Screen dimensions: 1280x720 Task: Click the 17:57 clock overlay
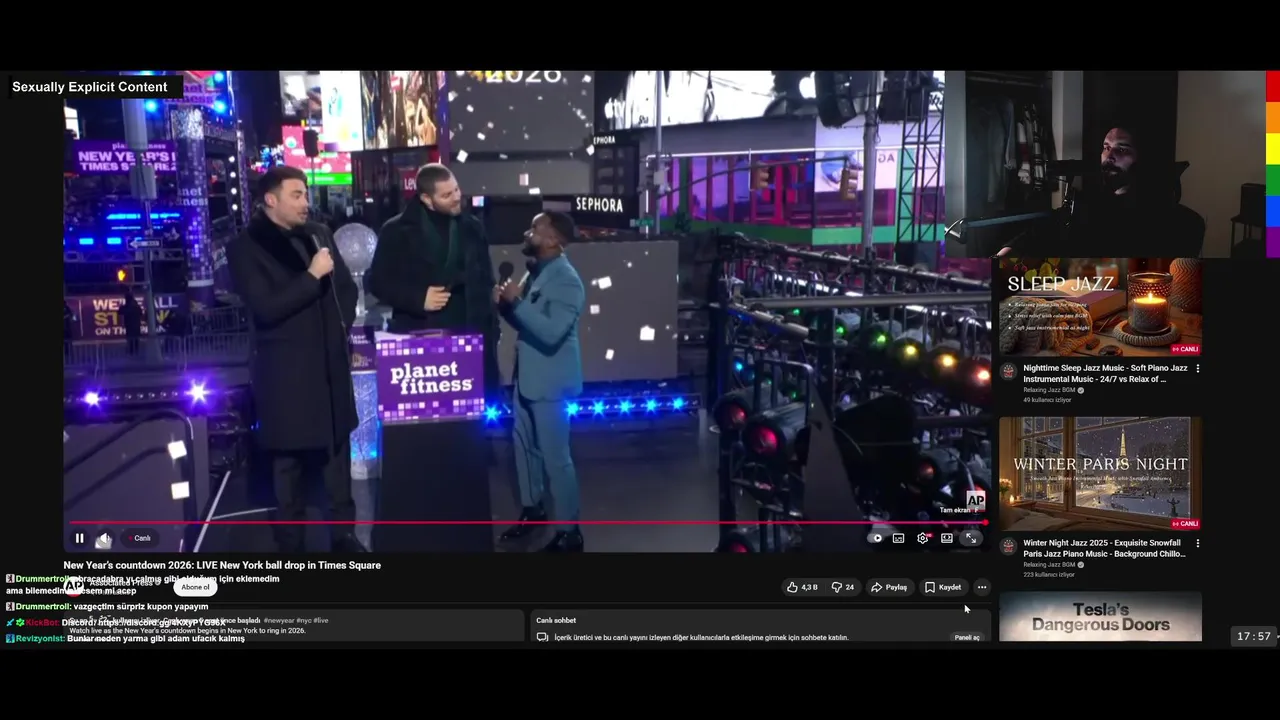pos(1253,636)
